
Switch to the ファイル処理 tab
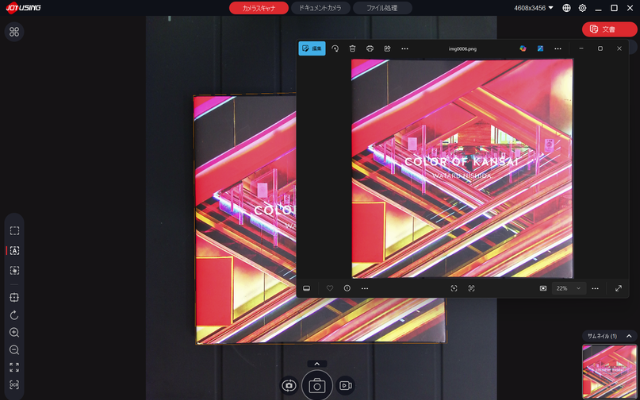pos(383,8)
